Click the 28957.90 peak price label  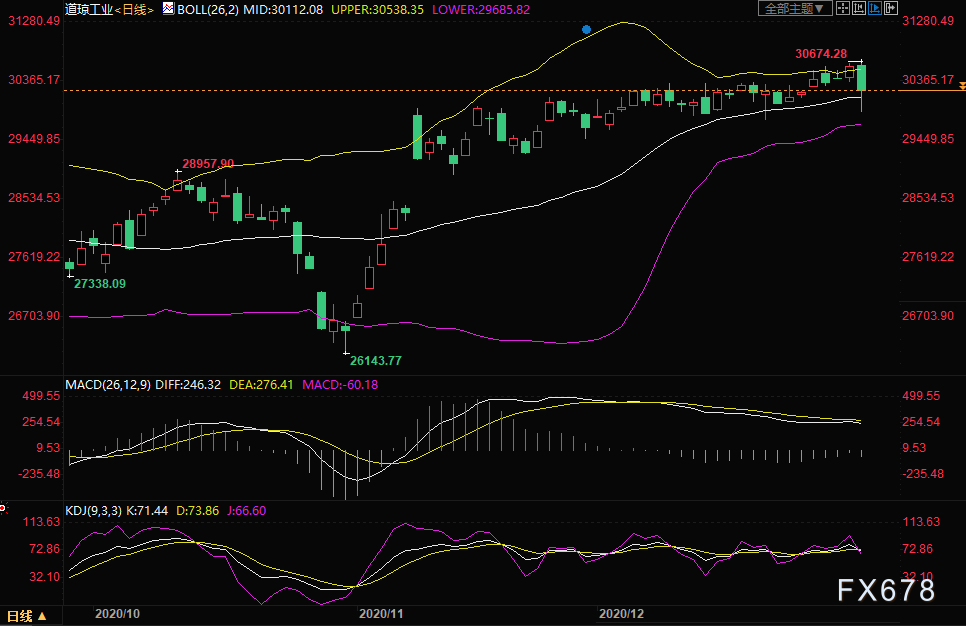pos(208,163)
